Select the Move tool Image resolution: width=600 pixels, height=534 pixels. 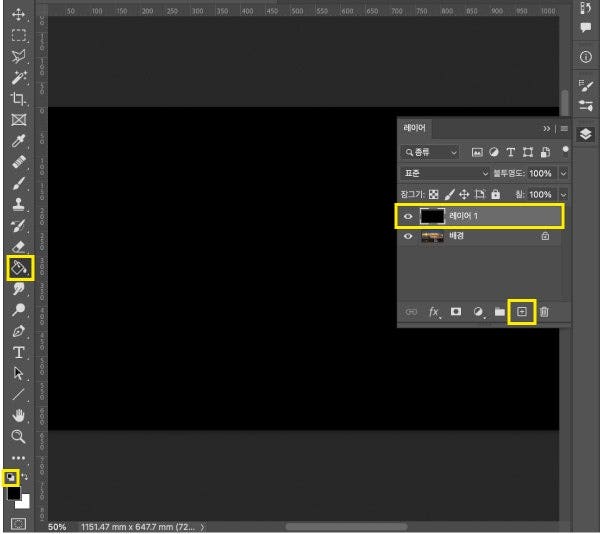(18, 15)
